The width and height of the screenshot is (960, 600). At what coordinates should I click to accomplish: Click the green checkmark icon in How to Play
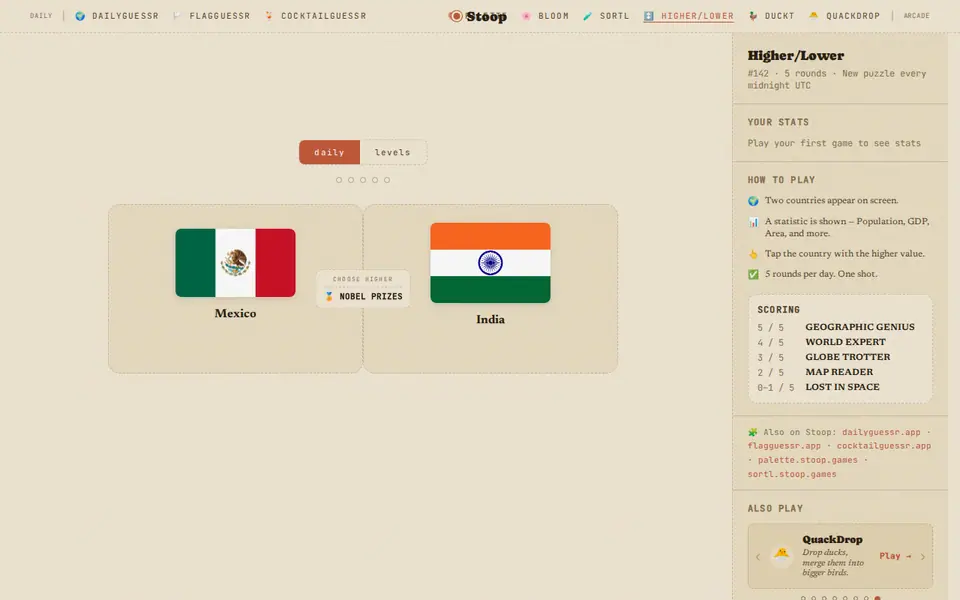[x=753, y=274]
